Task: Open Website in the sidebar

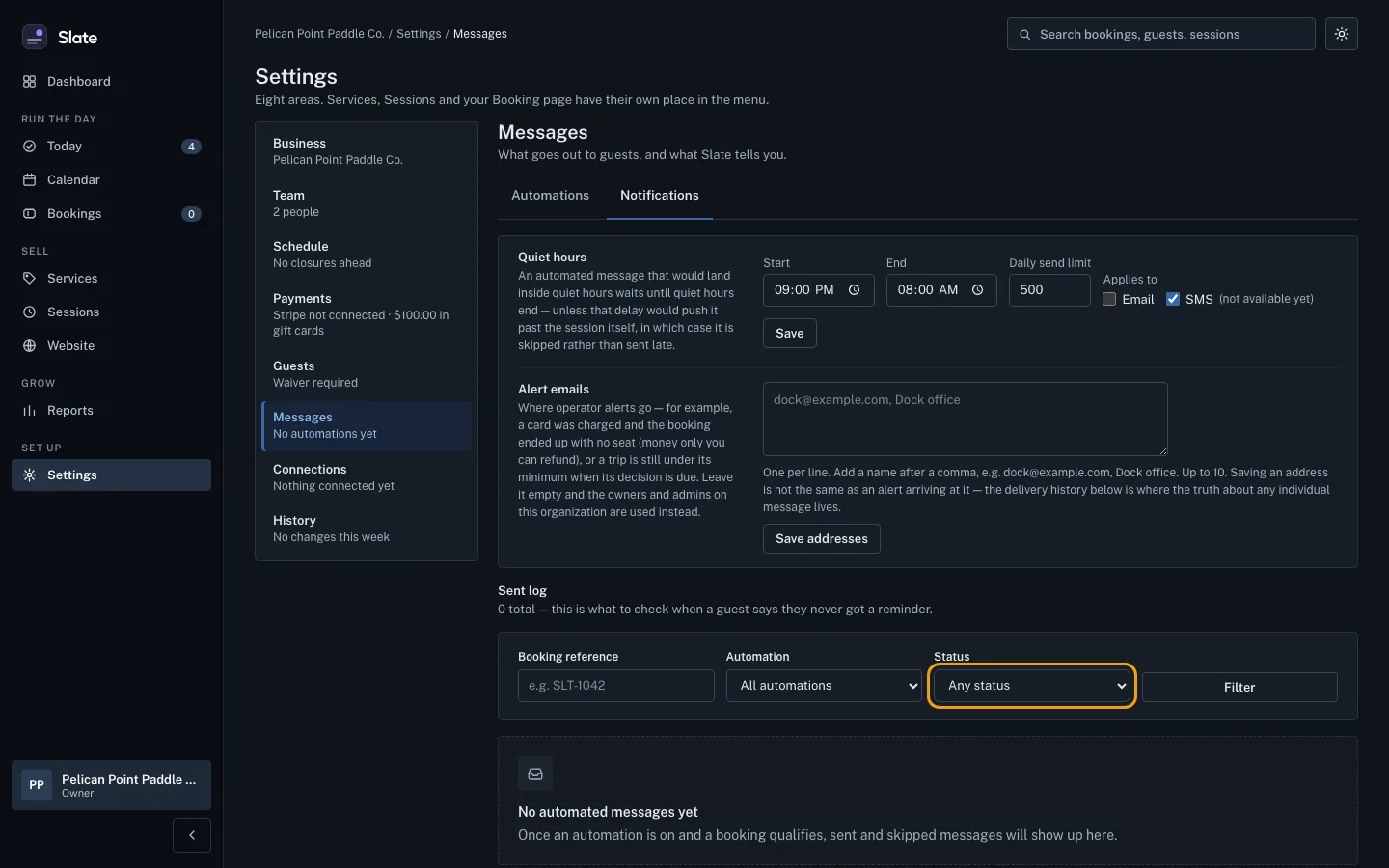Action: click(x=111, y=345)
